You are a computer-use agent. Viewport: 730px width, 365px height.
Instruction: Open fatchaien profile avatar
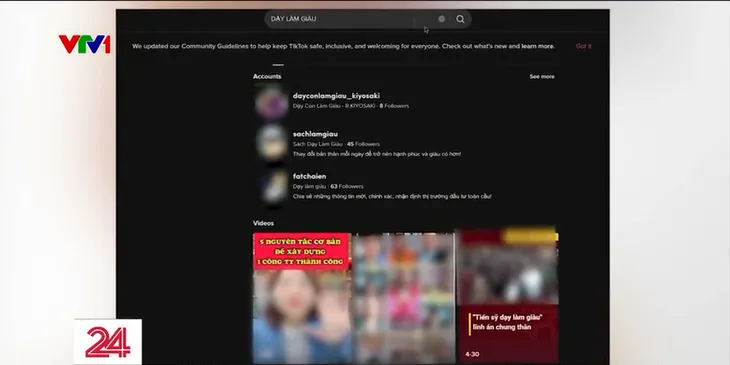271,185
